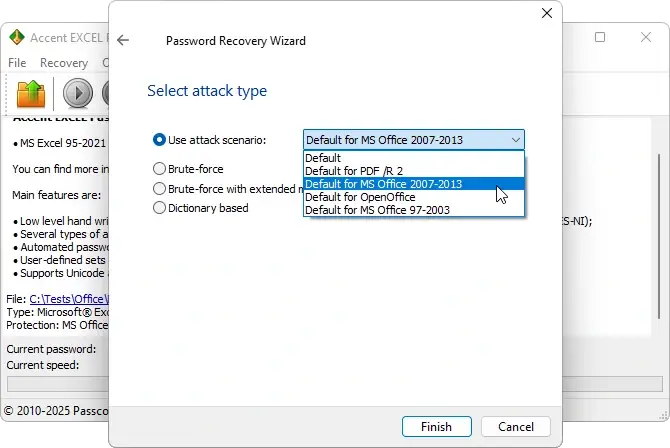Click the Finish button
Viewport: 670px width, 448px height.
tap(437, 427)
